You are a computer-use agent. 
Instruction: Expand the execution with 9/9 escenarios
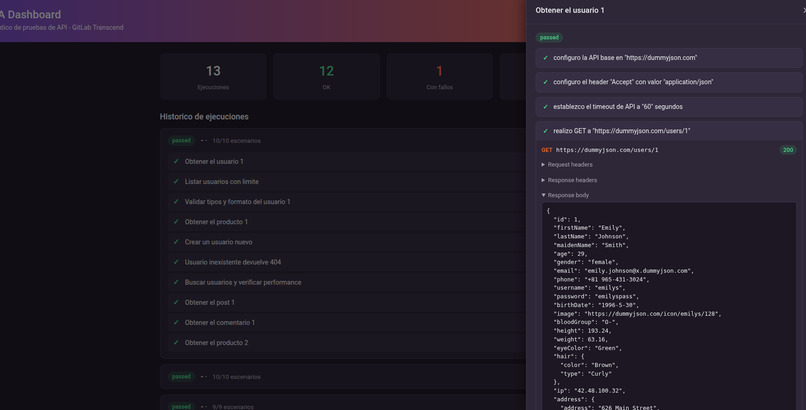343,404
